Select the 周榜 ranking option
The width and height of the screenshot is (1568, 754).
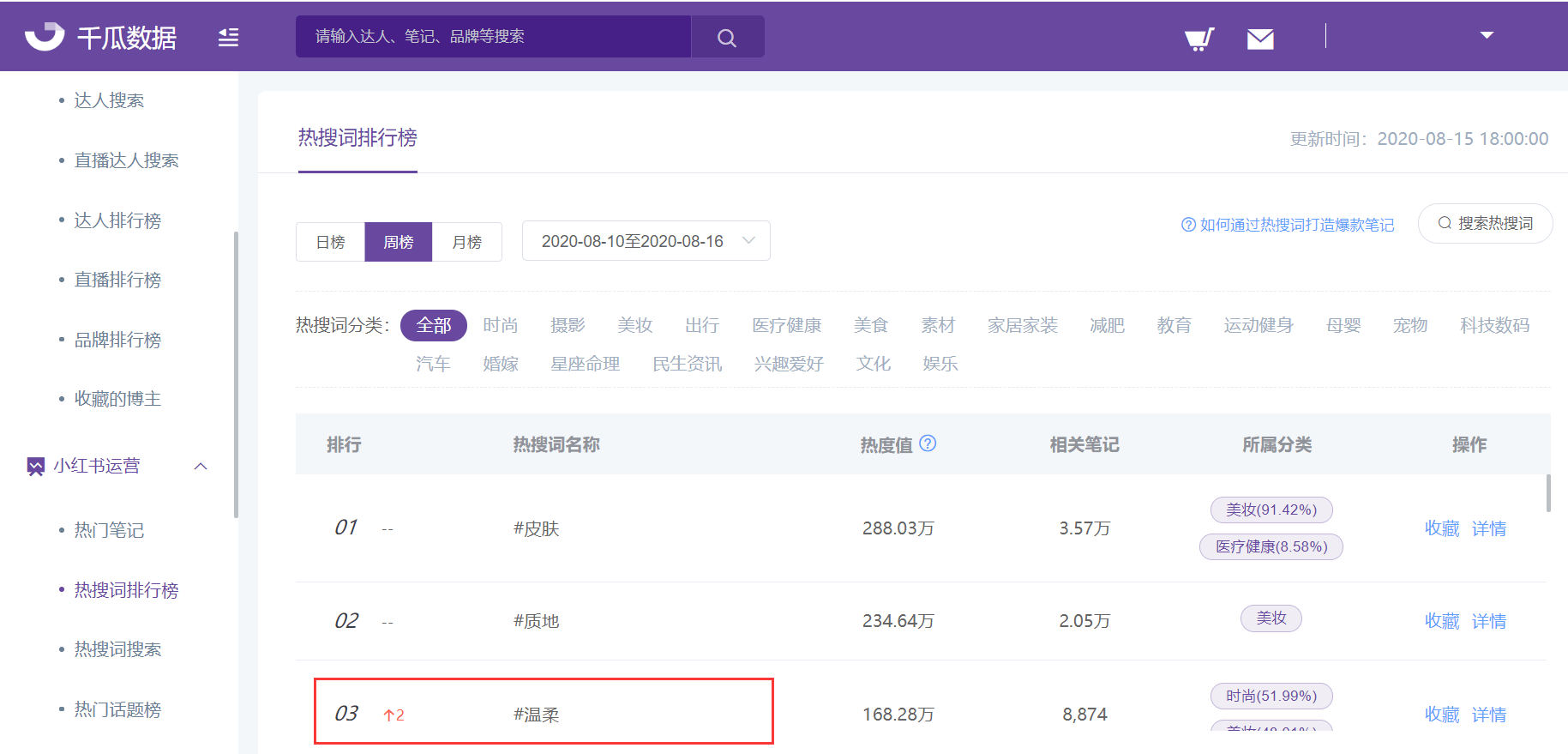click(398, 242)
